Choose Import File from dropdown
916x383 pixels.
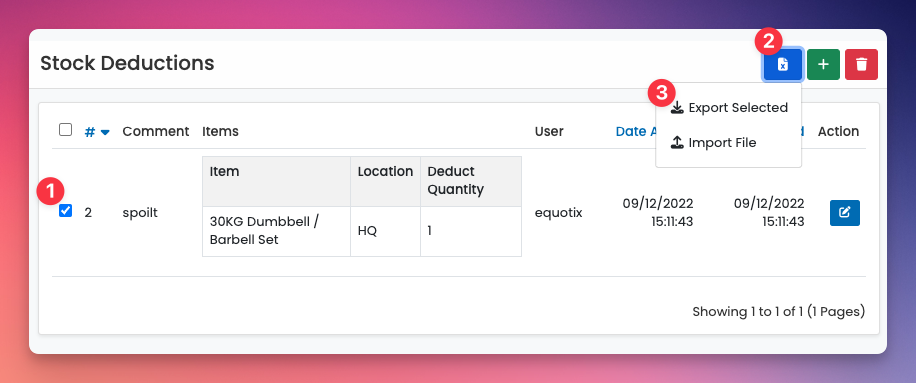point(729,143)
